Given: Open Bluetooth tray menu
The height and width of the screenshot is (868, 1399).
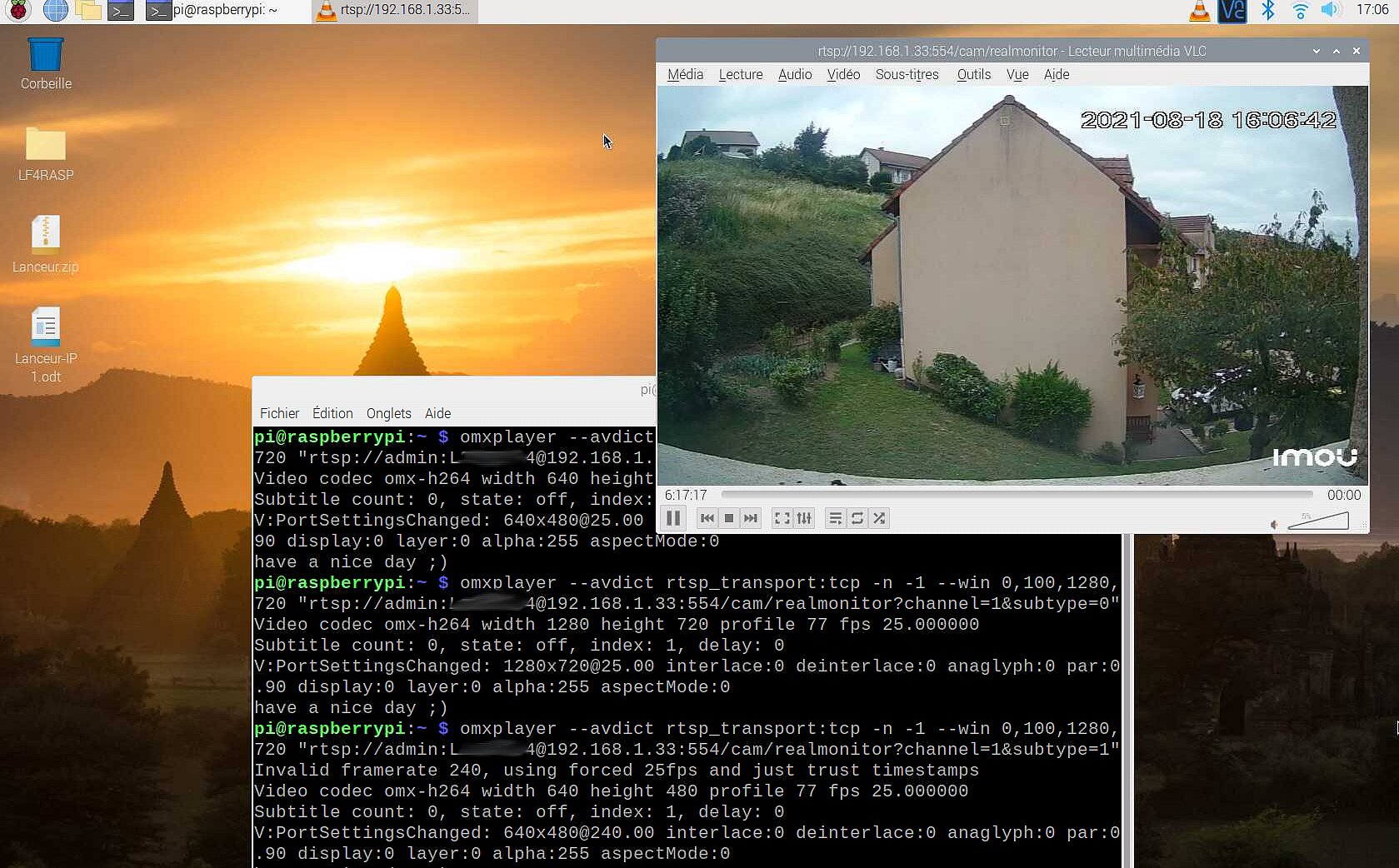Looking at the screenshot, I should tap(1267, 11).
